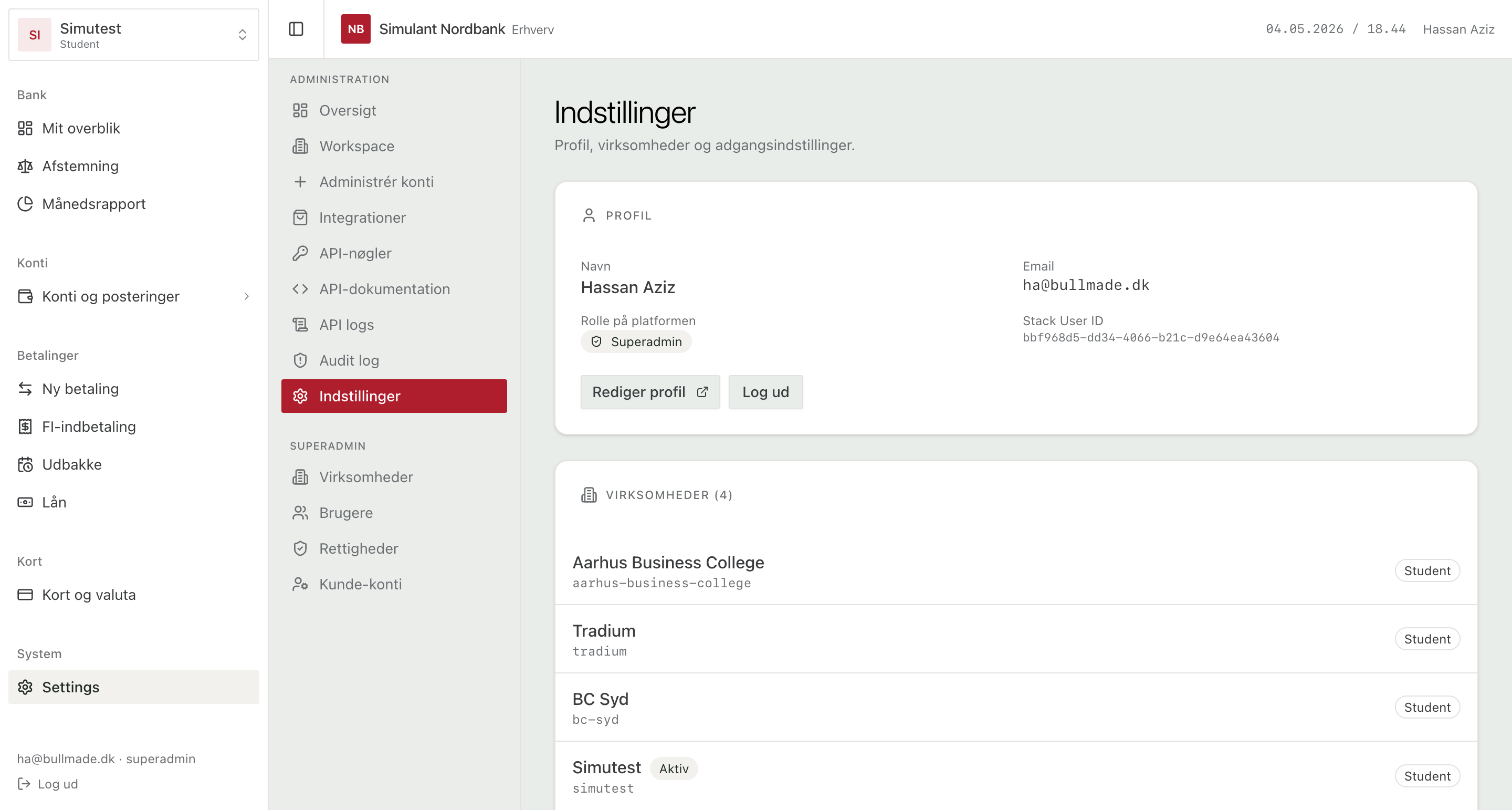Open the Simutest workspace switcher

click(134, 35)
